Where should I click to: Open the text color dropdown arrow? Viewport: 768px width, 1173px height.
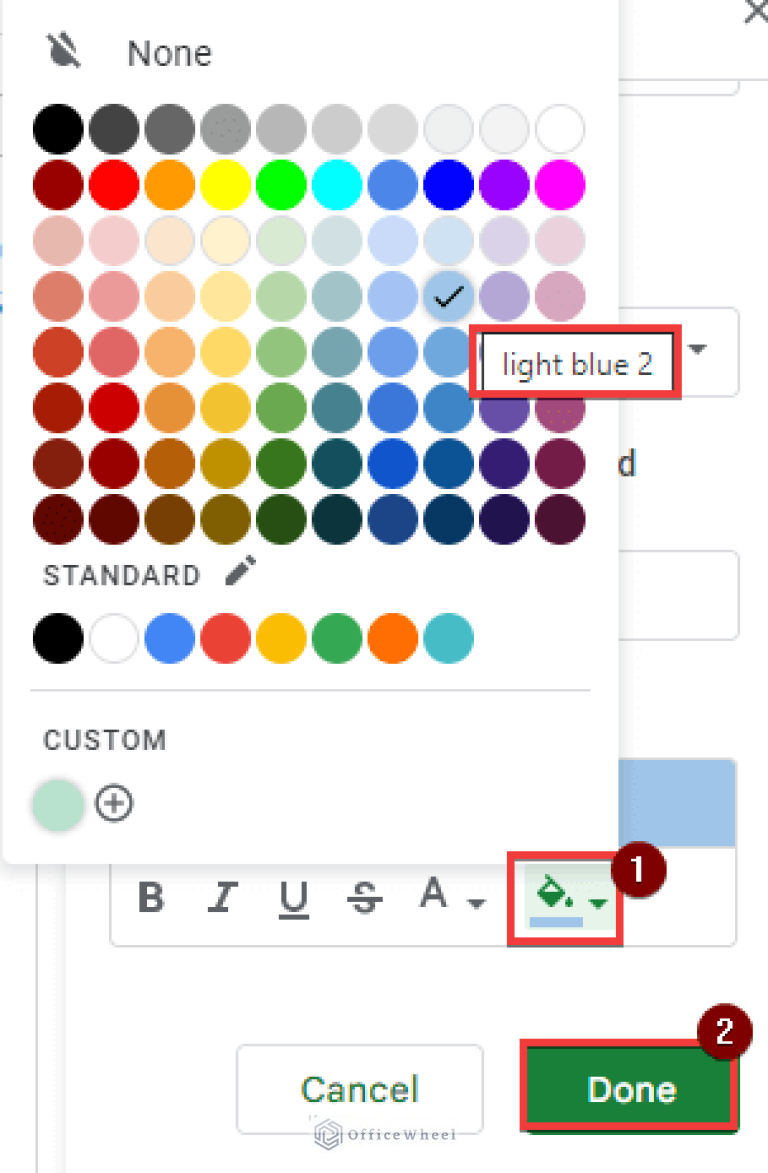[476, 903]
